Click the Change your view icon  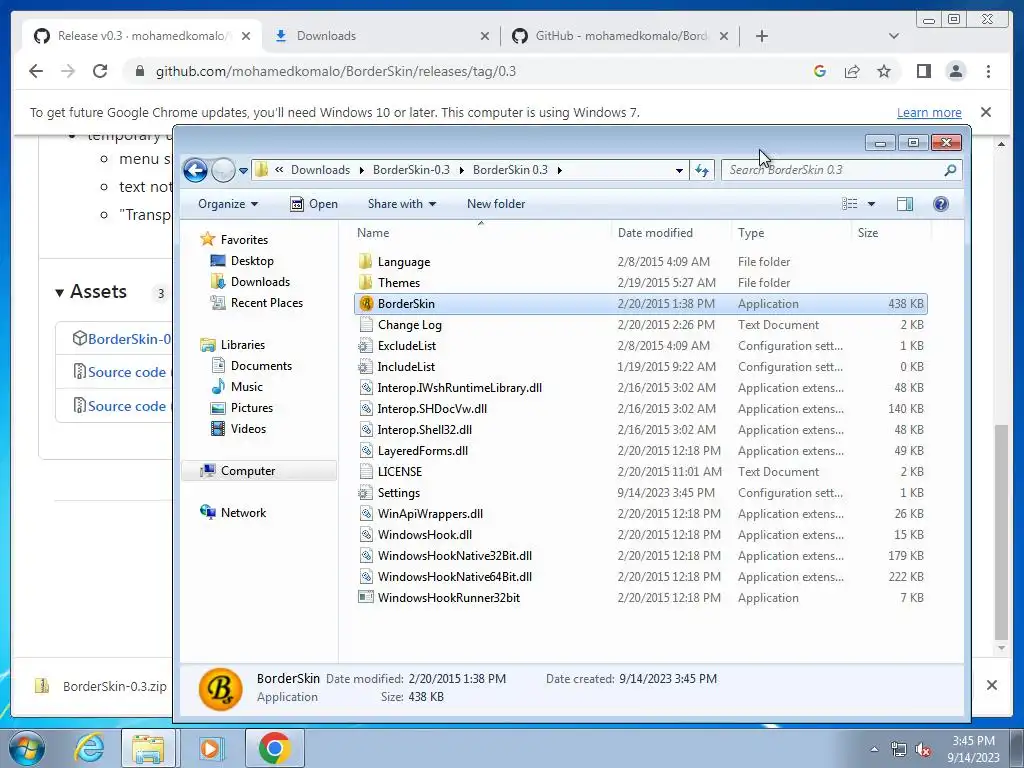(x=850, y=204)
